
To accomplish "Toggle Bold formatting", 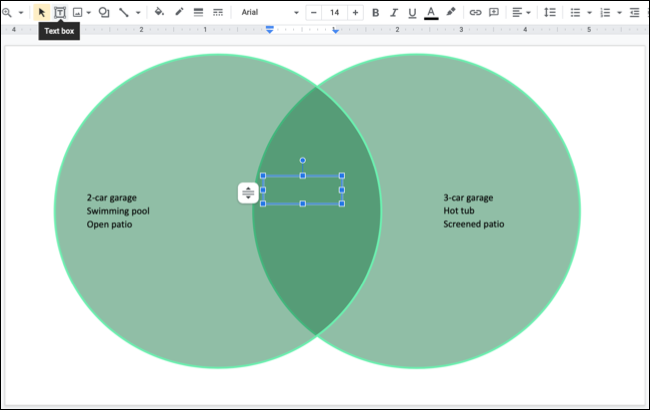I will pos(375,12).
